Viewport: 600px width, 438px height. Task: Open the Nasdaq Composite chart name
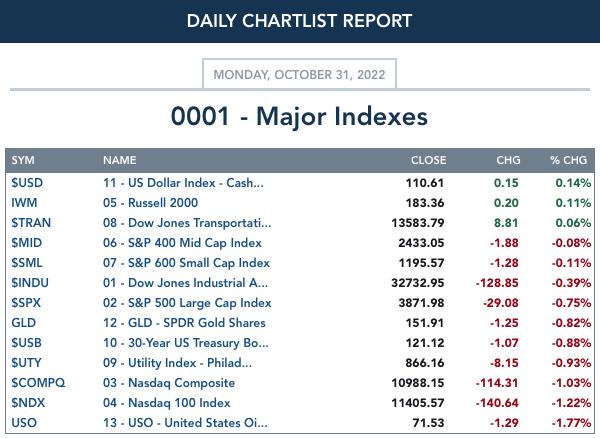(169, 383)
